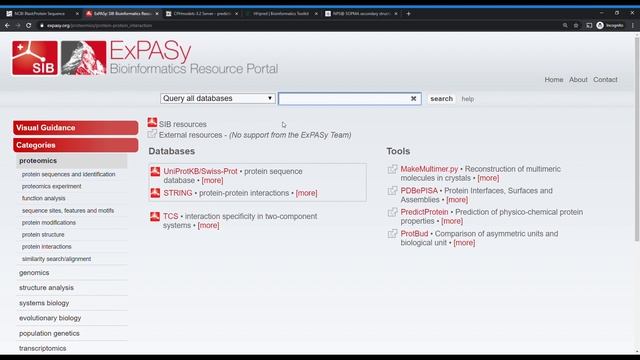Open the Contact page link
Screen dimensions: 640x360
tap(605, 80)
